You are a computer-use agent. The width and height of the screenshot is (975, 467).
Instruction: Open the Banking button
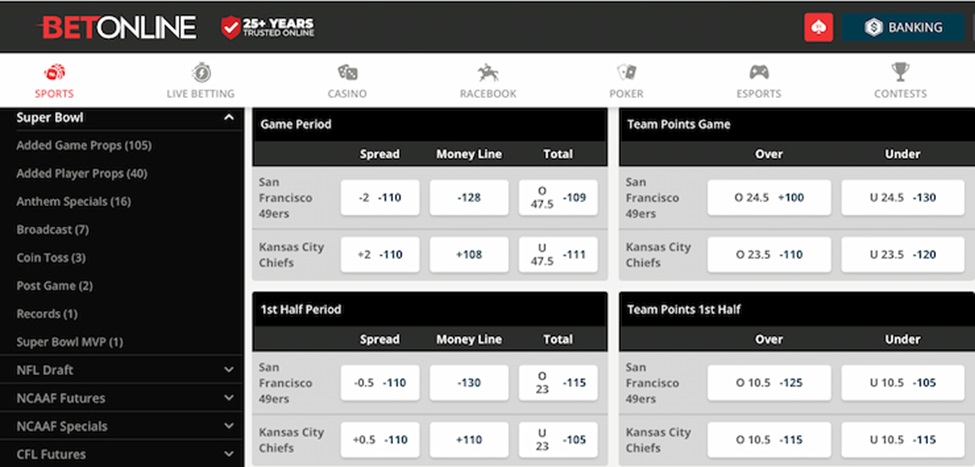tap(904, 28)
